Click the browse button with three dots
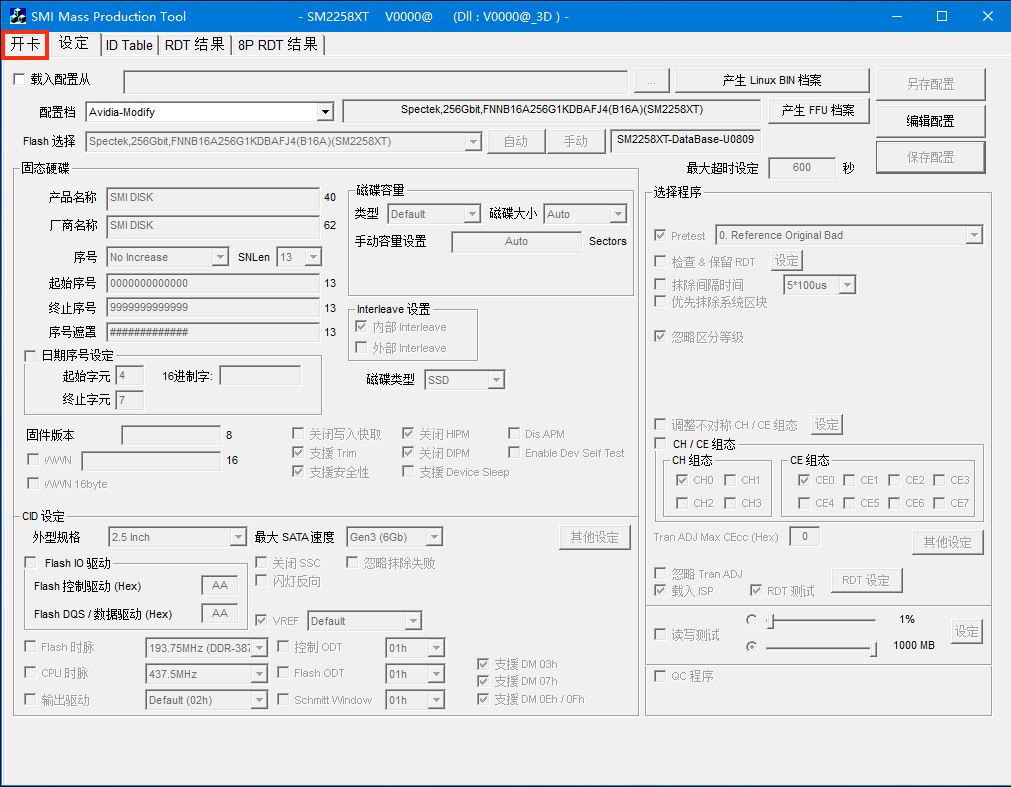 [x=651, y=81]
